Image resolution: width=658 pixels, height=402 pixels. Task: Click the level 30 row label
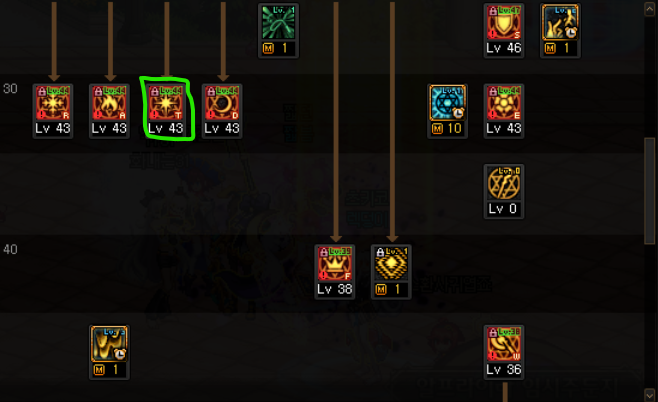[10, 89]
